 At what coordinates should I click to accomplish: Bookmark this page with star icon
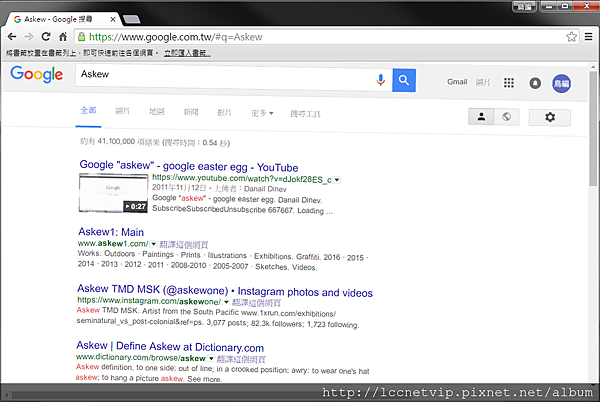click(x=571, y=37)
